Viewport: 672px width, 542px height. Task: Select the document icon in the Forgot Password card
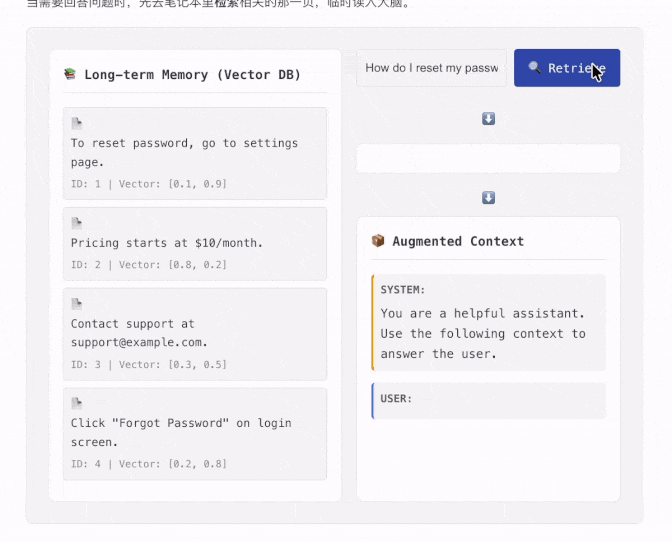coord(77,403)
